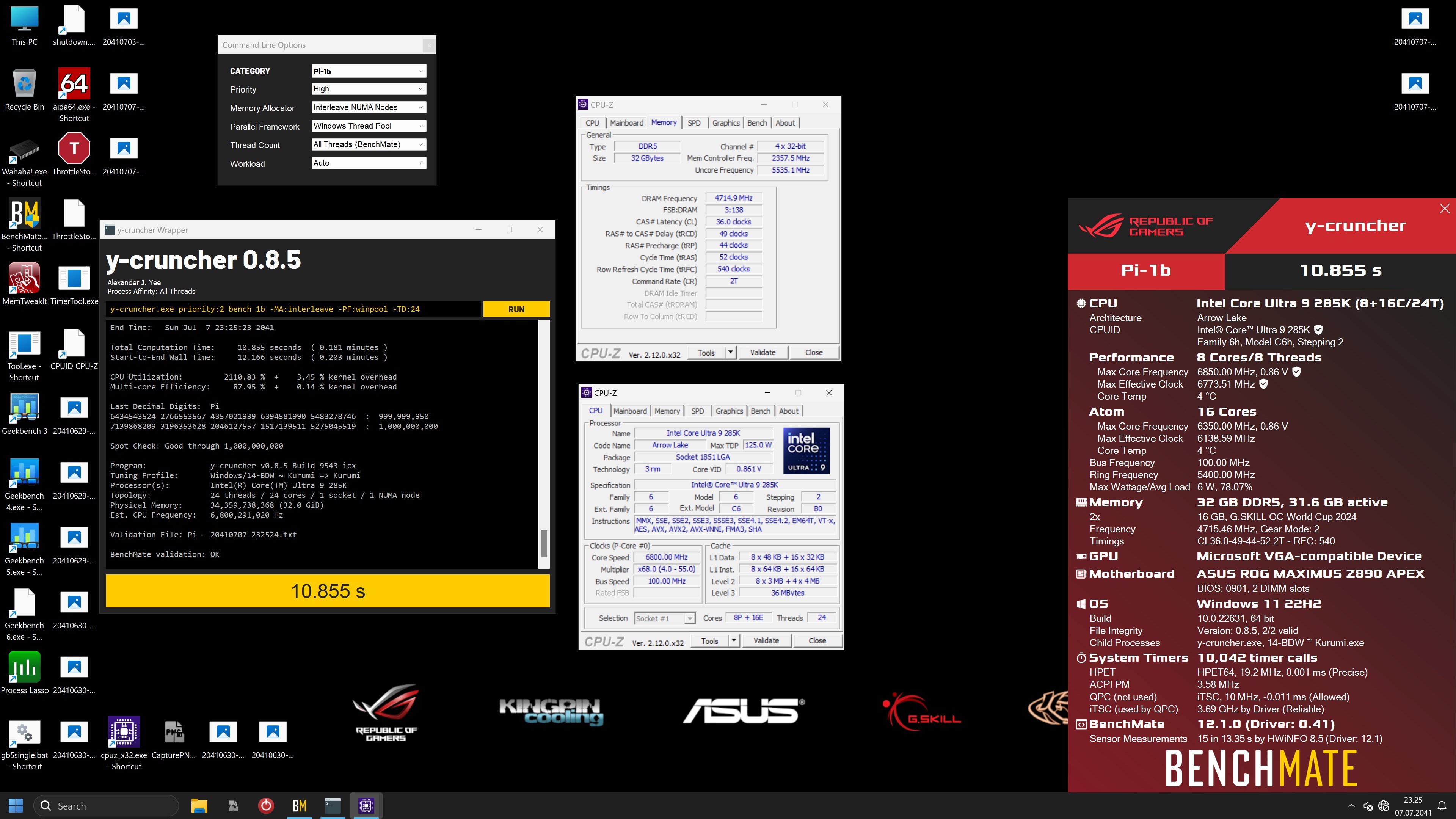Click Close button in upper CPU-Z
Viewport: 1456px width, 819px height.
tap(813, 352)
